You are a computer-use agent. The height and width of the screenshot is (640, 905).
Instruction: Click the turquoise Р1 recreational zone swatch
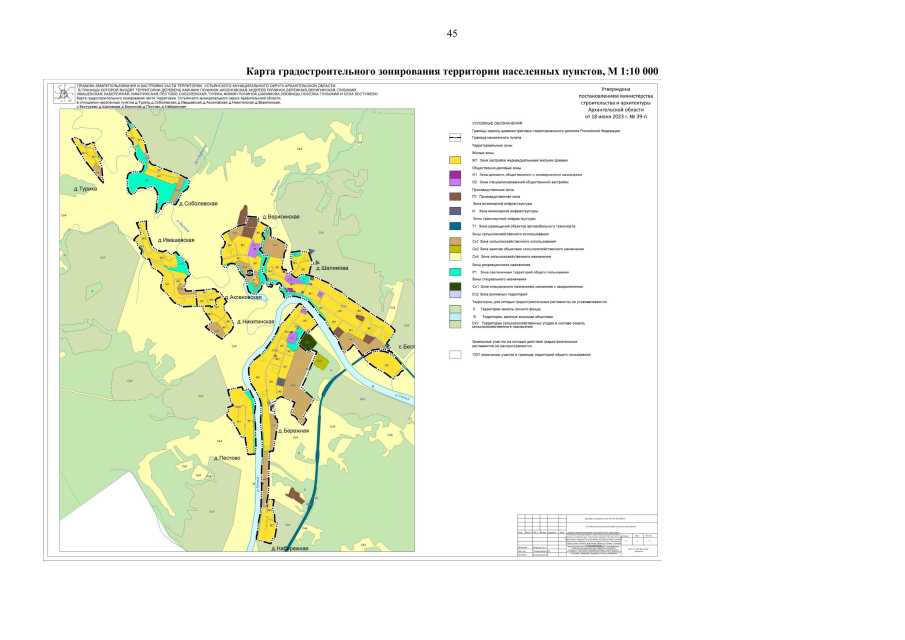tap(455, 272)
